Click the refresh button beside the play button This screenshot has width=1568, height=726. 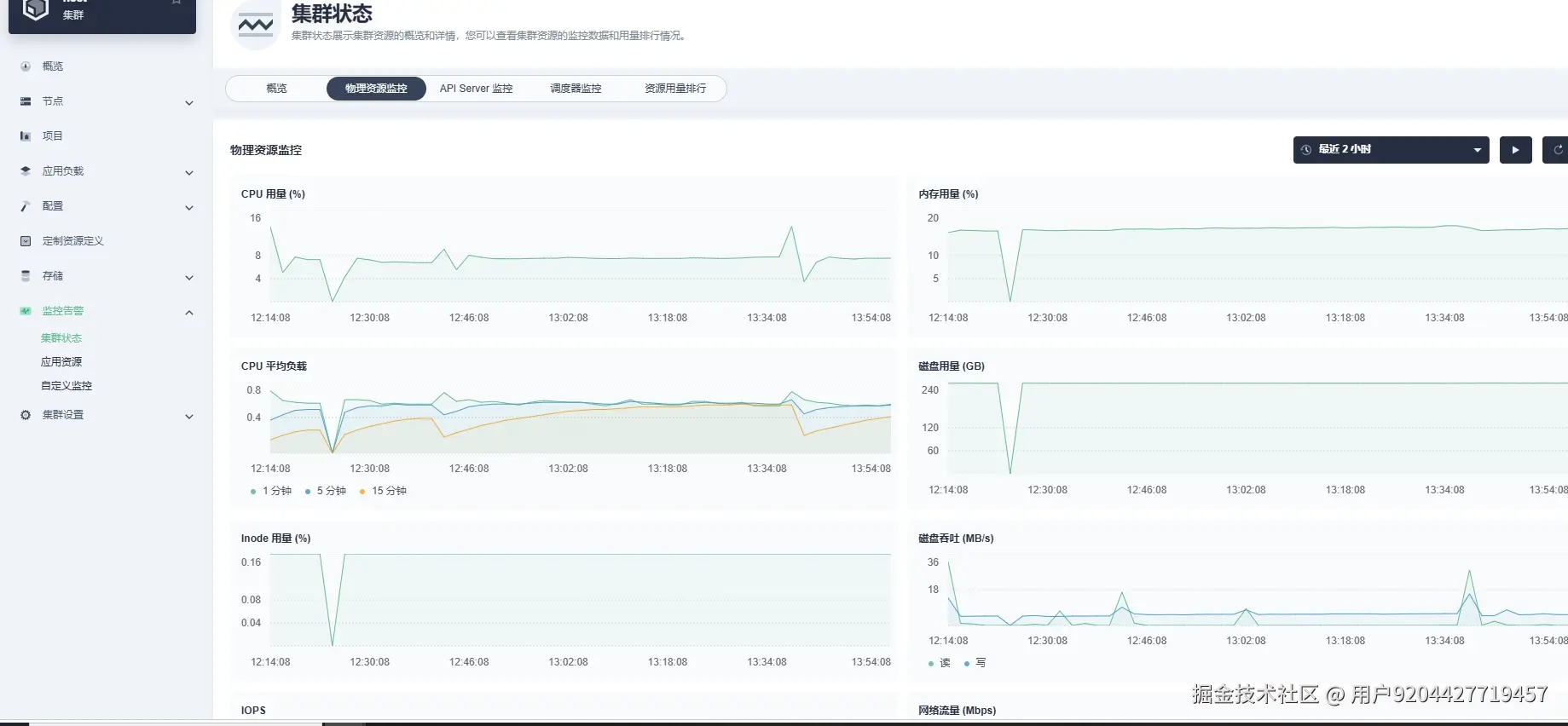coord(1556,150)
